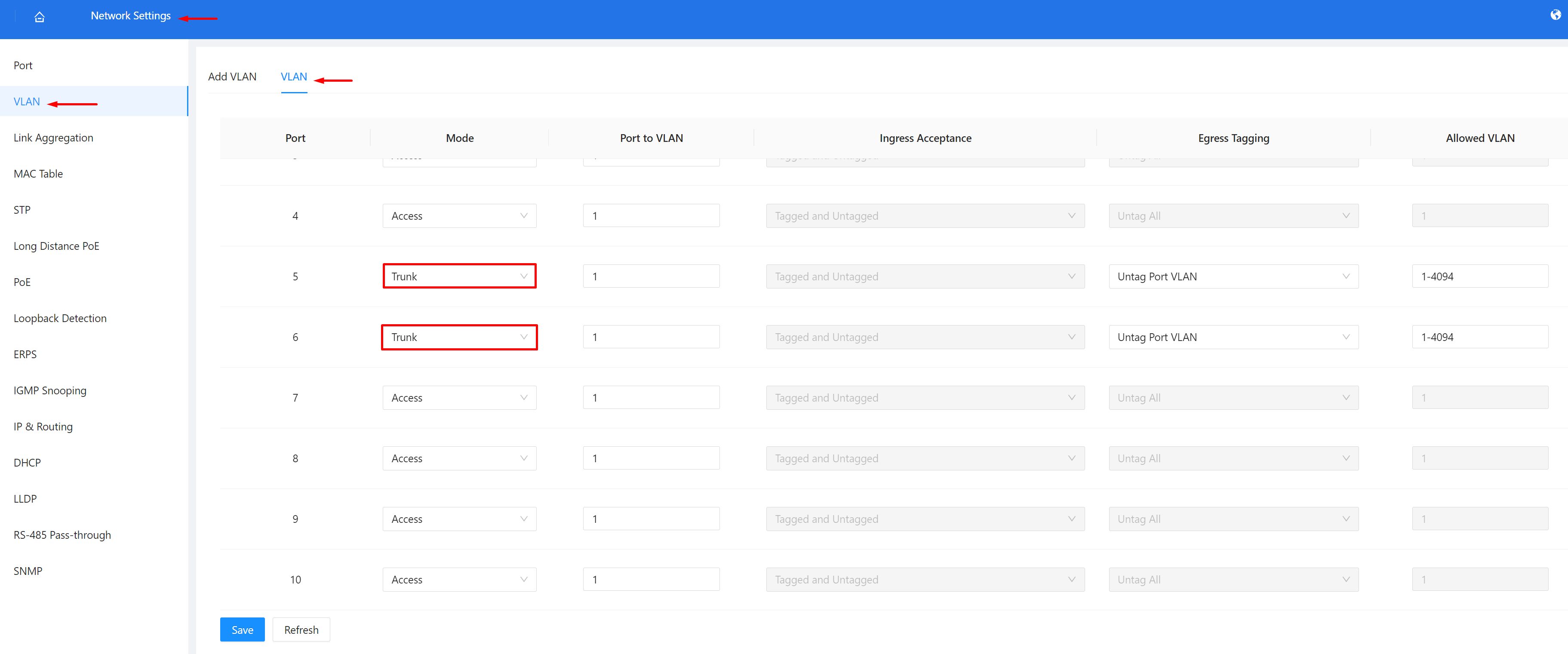Navigate to IGMP Snooping settings
This screenshot has width=1568, height=654.
click(50, 390)
